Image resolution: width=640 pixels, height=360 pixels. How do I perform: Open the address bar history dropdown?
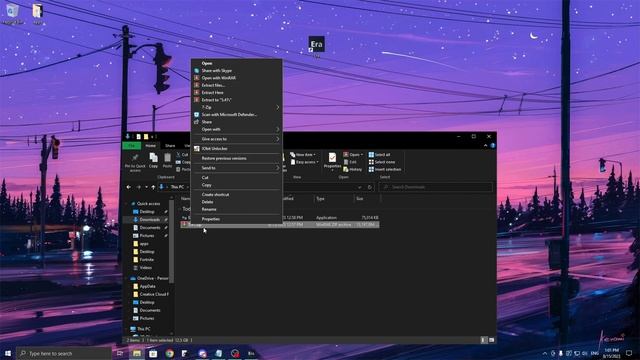[x=360, y=187]
